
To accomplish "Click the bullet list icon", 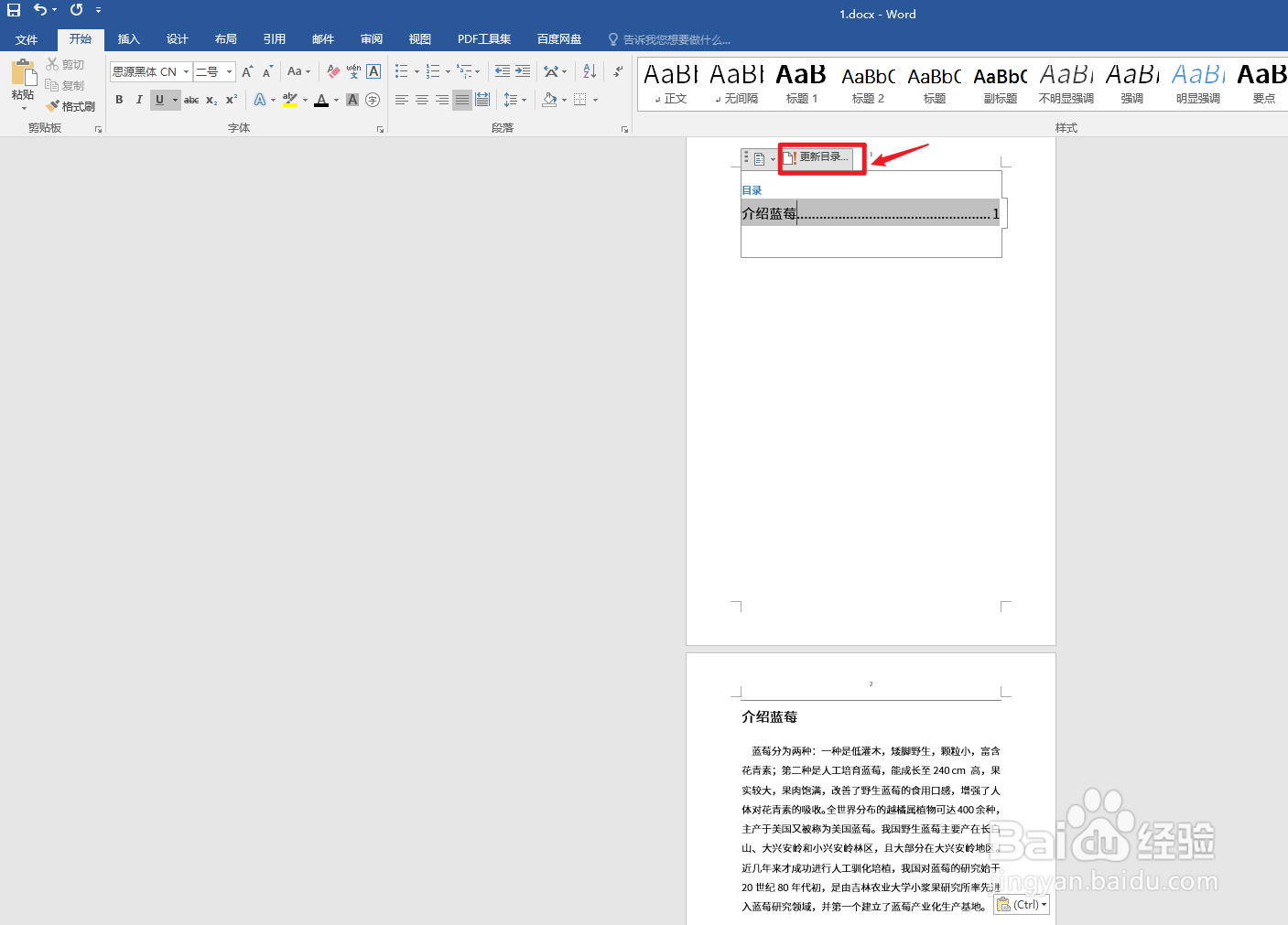I will 401,71.
